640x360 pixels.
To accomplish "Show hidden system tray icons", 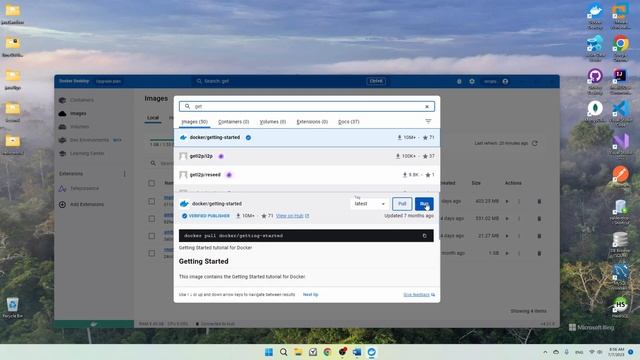I will [x=545, y=352].
